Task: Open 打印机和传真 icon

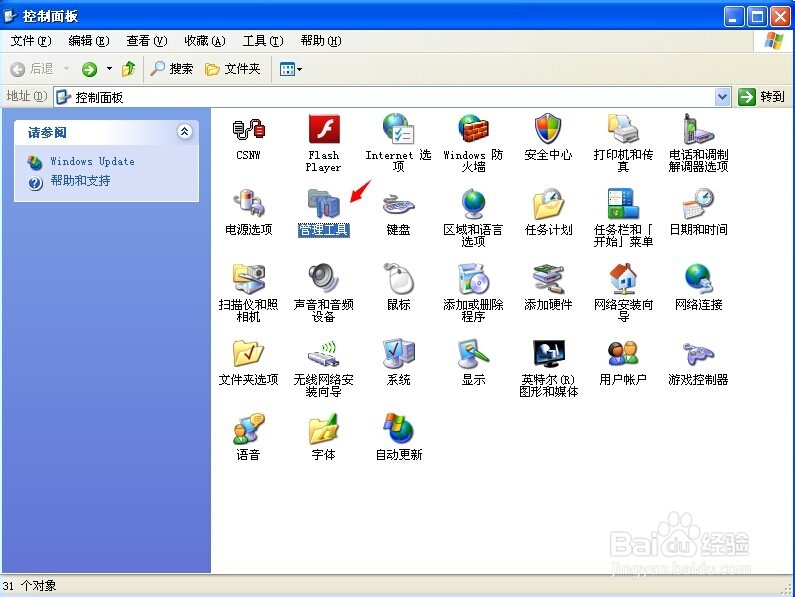Action: [x=623, y=130]
